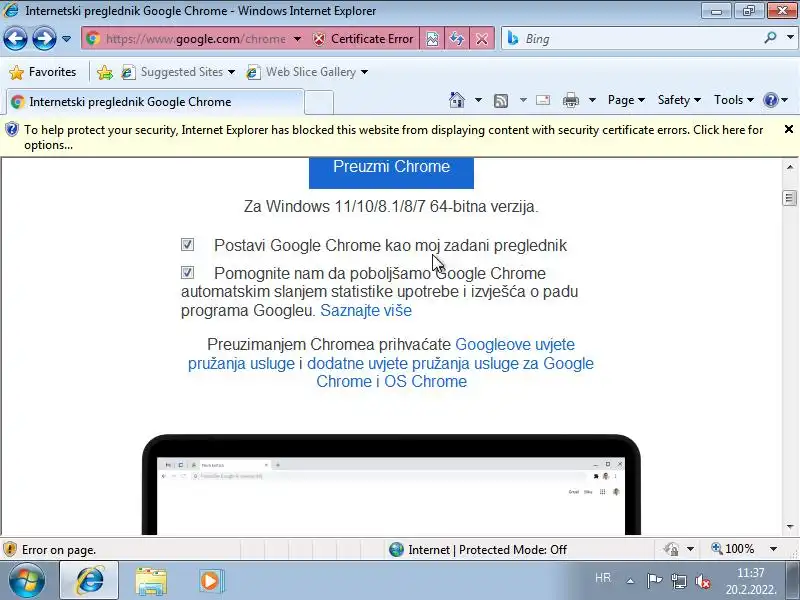Click security information bar for options
800x600 pixels.
[393, 137]
